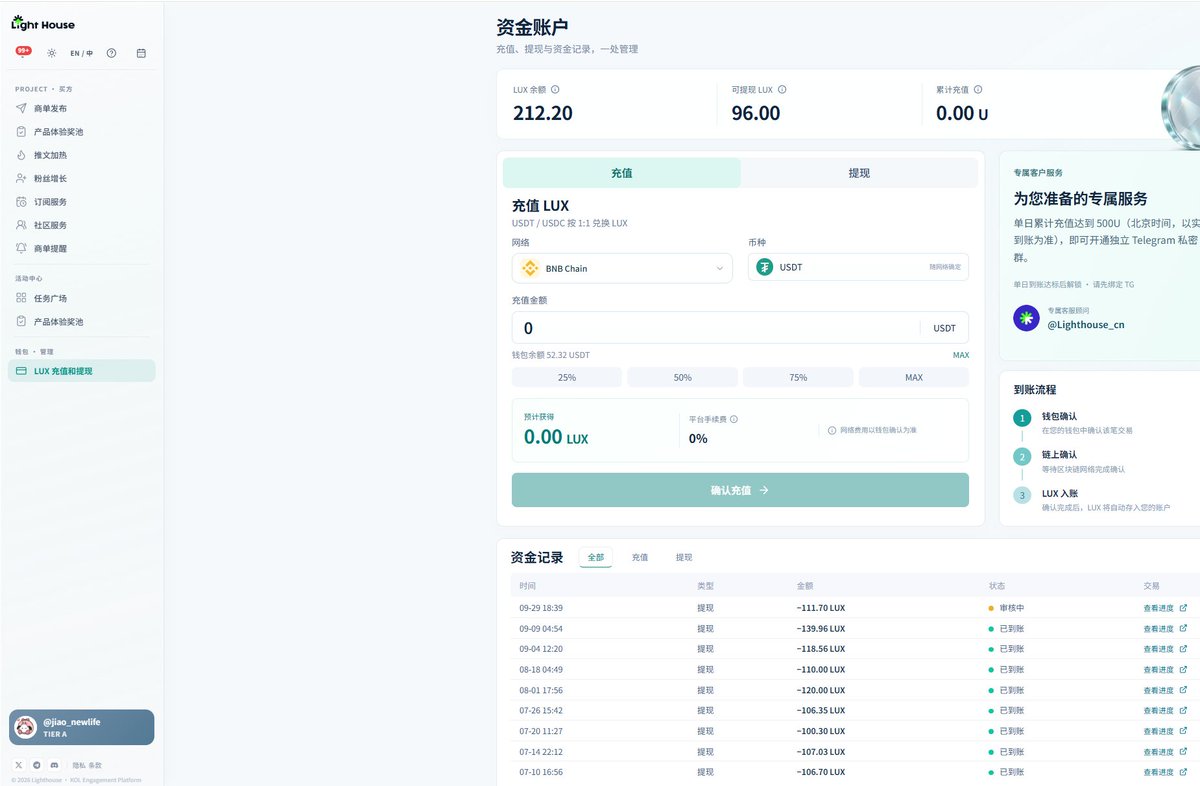Open the Discord social icon
This screenshot has width=1200, height=786.
pyautogui.click(x=54, y=765)
